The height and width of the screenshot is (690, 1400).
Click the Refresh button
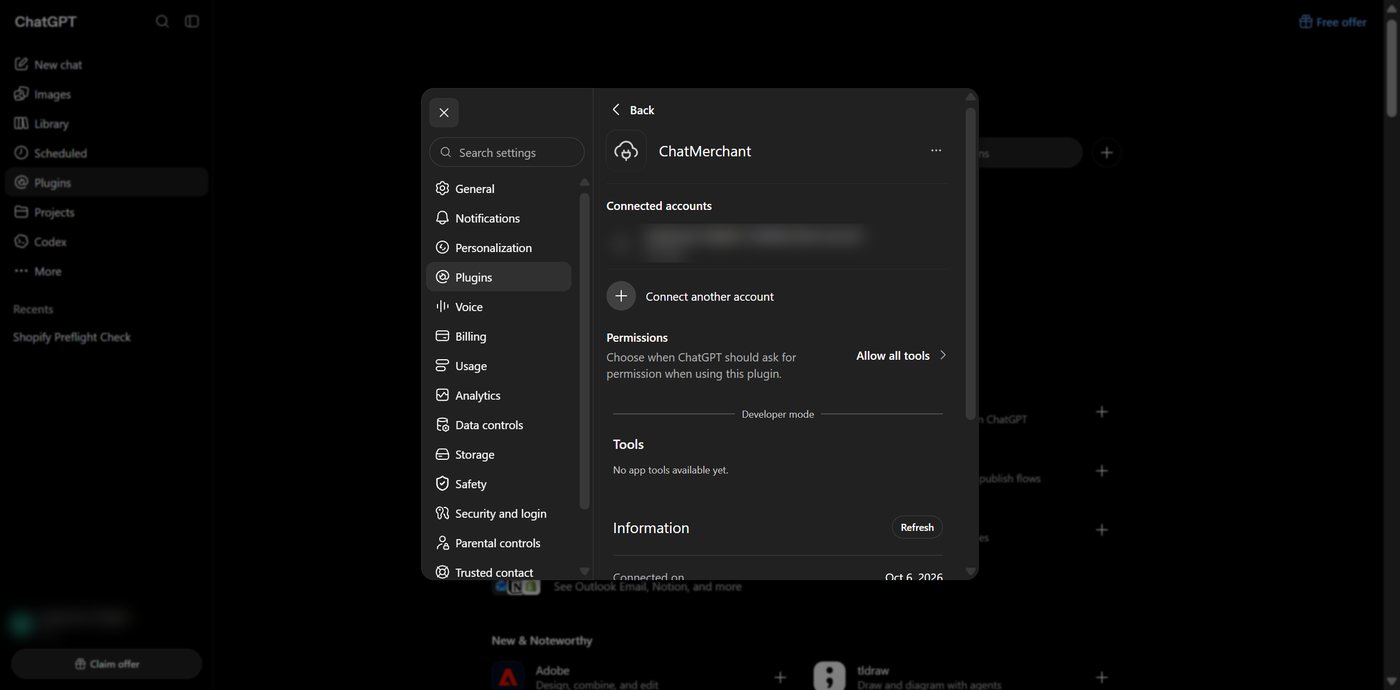(x=917, y=527)
